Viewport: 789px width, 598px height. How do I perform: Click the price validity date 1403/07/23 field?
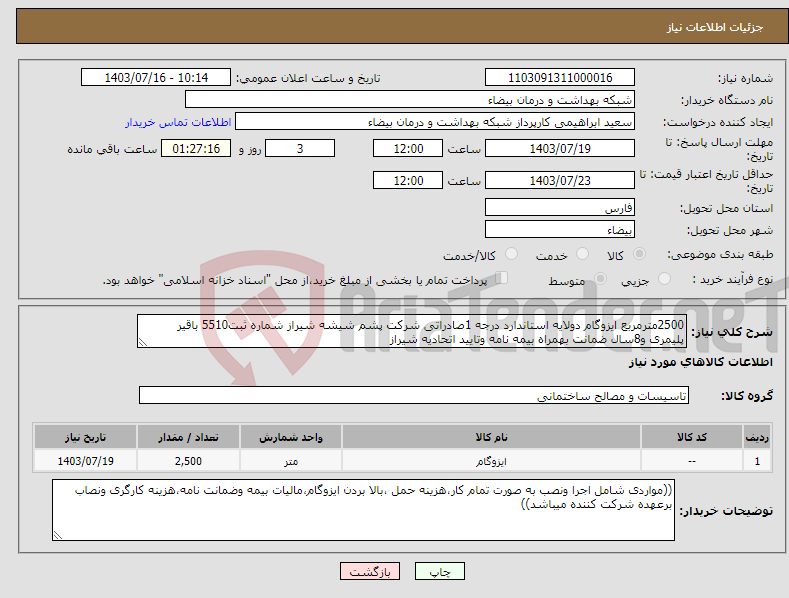point(560,180)
